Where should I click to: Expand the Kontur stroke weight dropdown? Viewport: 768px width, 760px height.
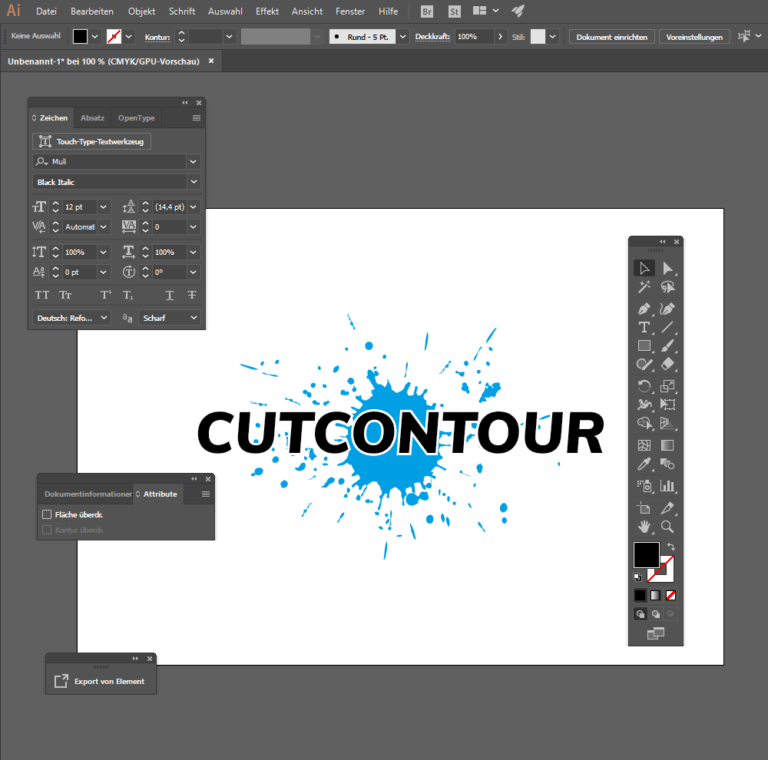pos(229,37)
